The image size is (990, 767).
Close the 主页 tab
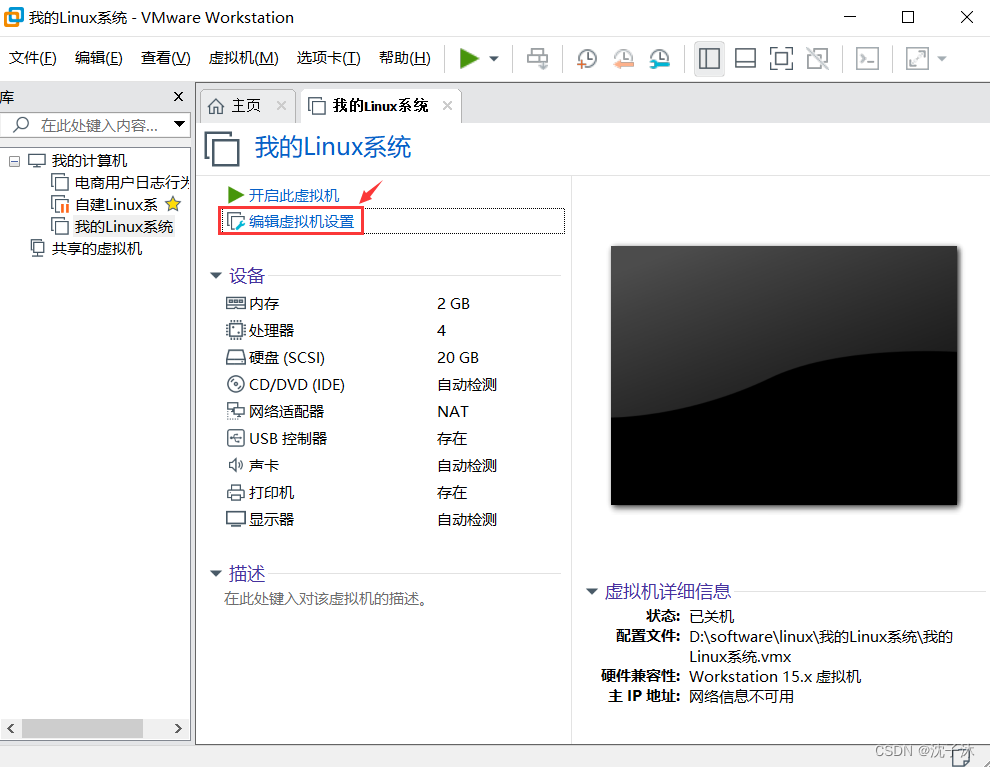coord(282,105)
